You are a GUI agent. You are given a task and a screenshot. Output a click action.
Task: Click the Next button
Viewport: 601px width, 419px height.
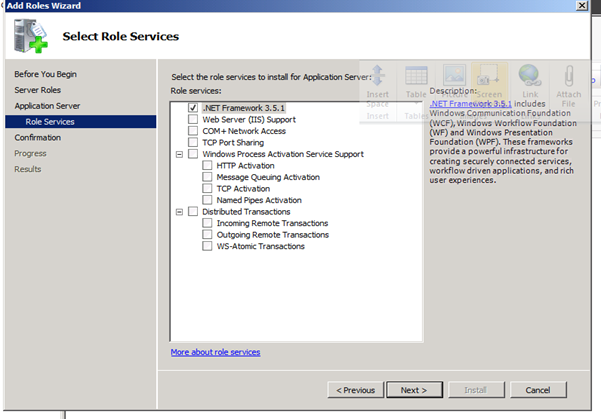pyautogui.click(x=414, y=390)
